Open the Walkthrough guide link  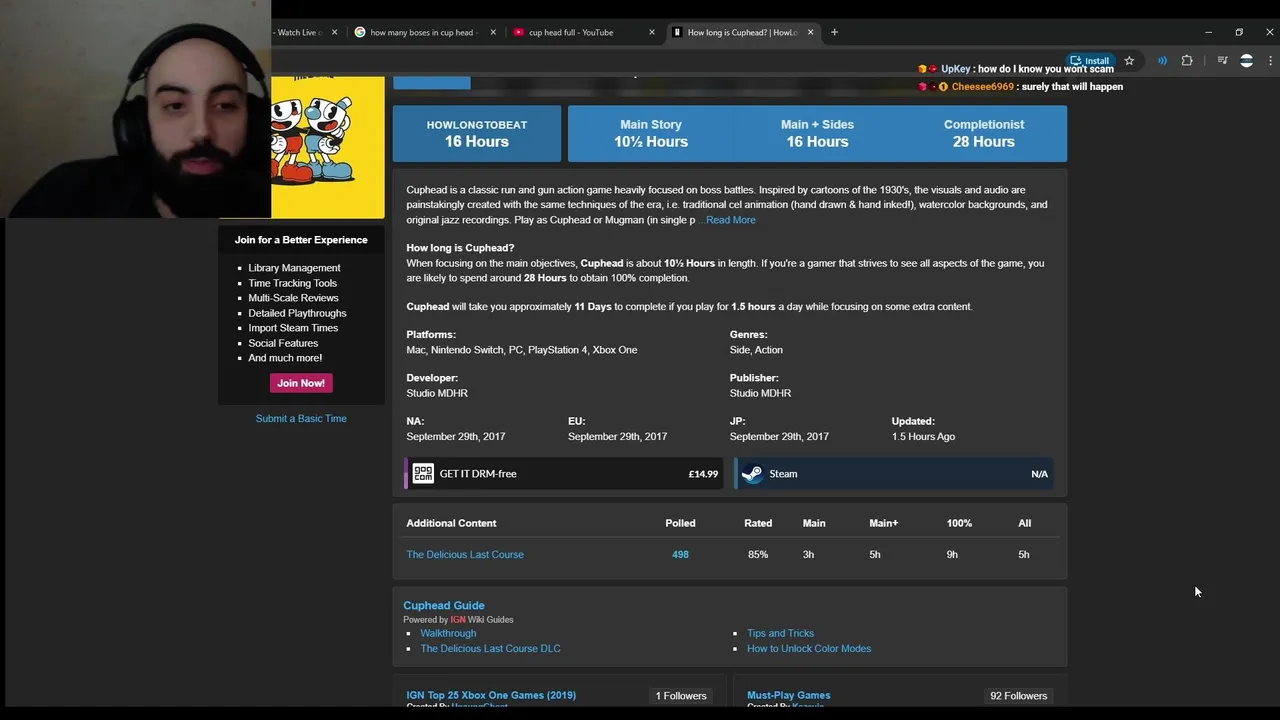(x=448, y=633)
